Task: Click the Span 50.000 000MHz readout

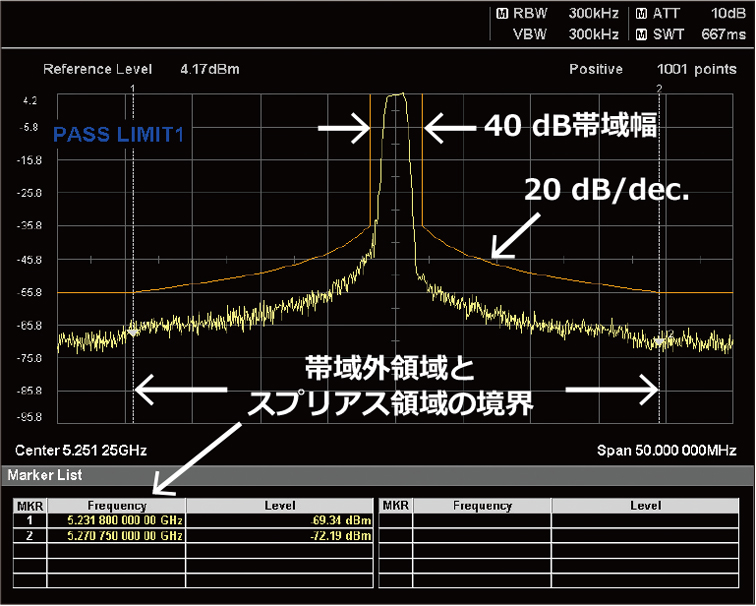Action: coord(666,450)
